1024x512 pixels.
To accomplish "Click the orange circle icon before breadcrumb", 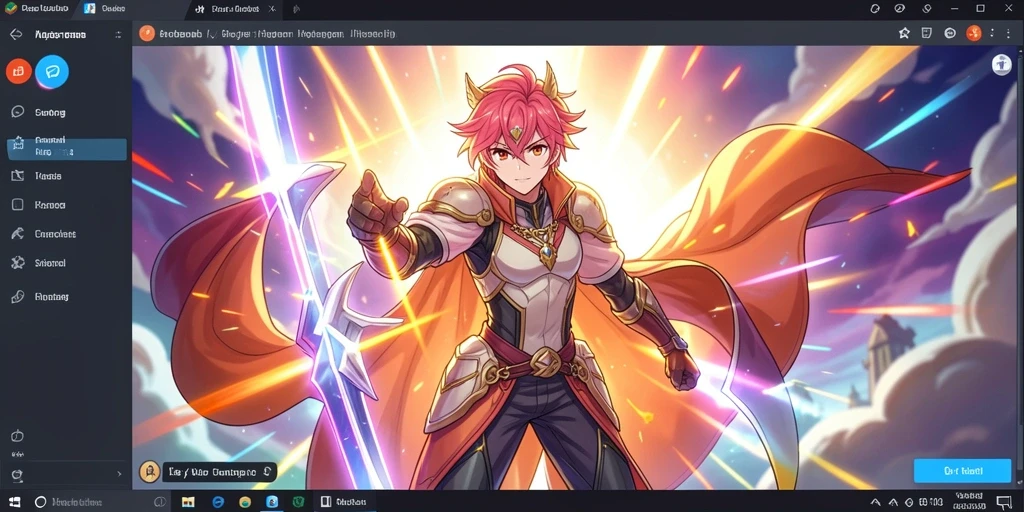I will (147, 33).
